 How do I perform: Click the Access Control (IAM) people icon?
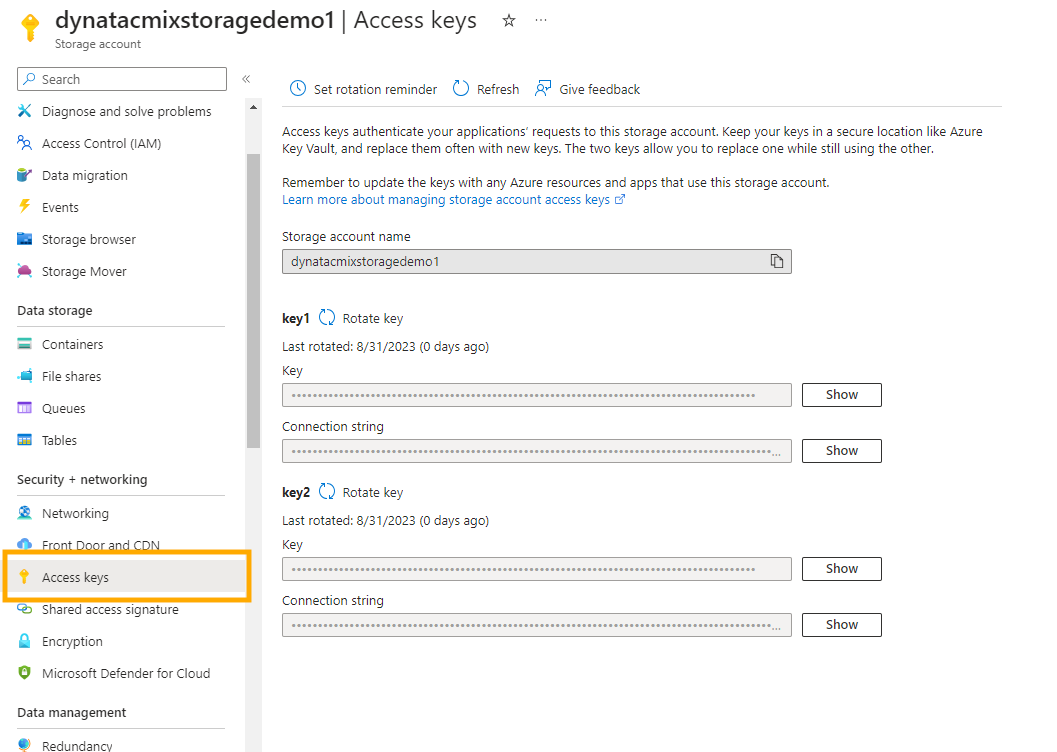[24, 143]
